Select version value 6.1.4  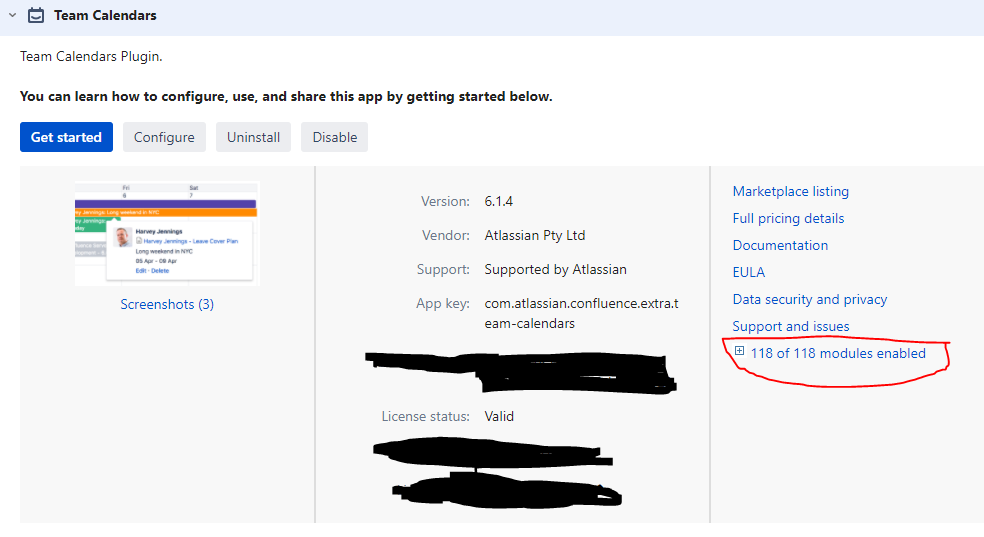click(x=498, y=201)
